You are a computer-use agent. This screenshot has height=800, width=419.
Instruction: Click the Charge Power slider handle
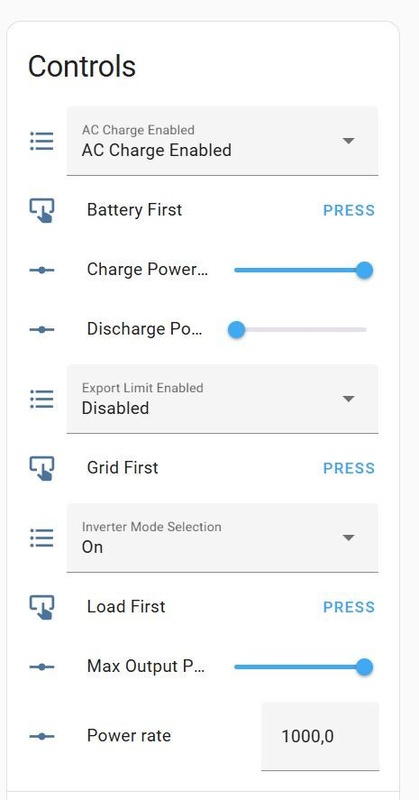(x=364, y=270)
